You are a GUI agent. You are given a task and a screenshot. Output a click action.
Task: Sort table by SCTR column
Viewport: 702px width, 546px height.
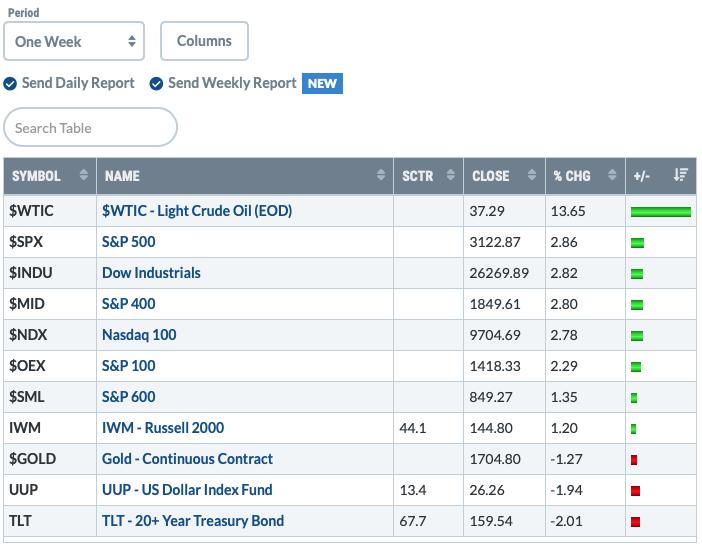428,176
